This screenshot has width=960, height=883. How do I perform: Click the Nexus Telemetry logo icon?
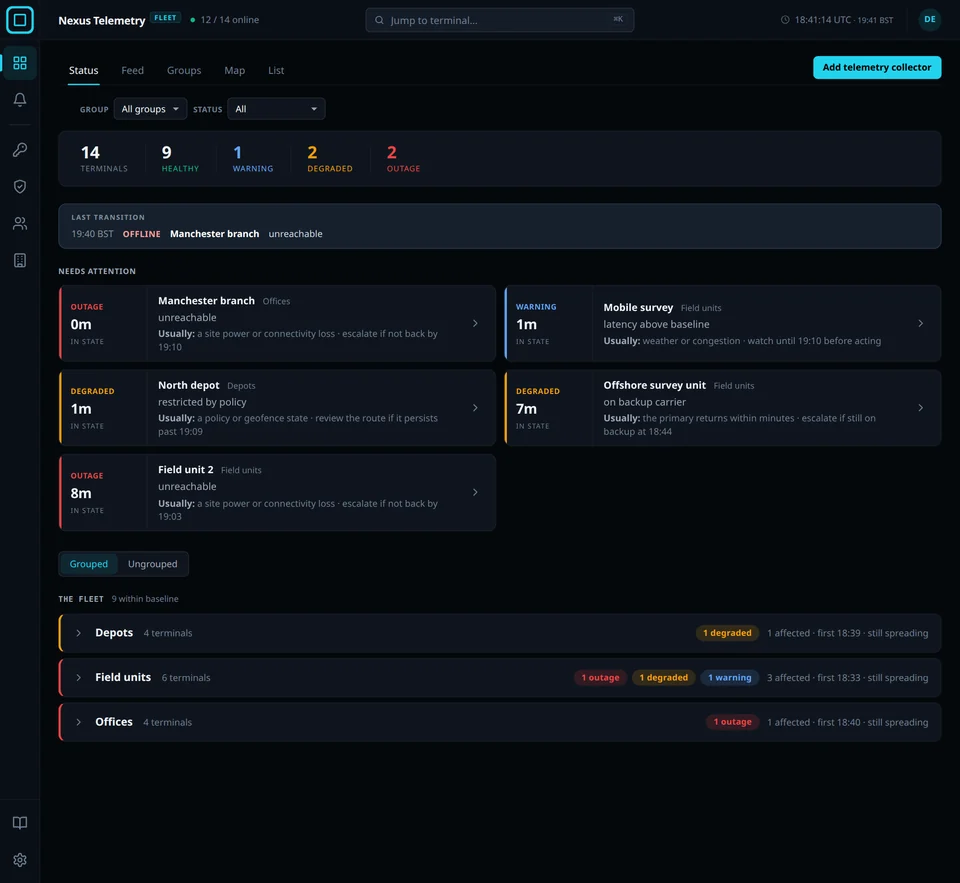point(20,20)
